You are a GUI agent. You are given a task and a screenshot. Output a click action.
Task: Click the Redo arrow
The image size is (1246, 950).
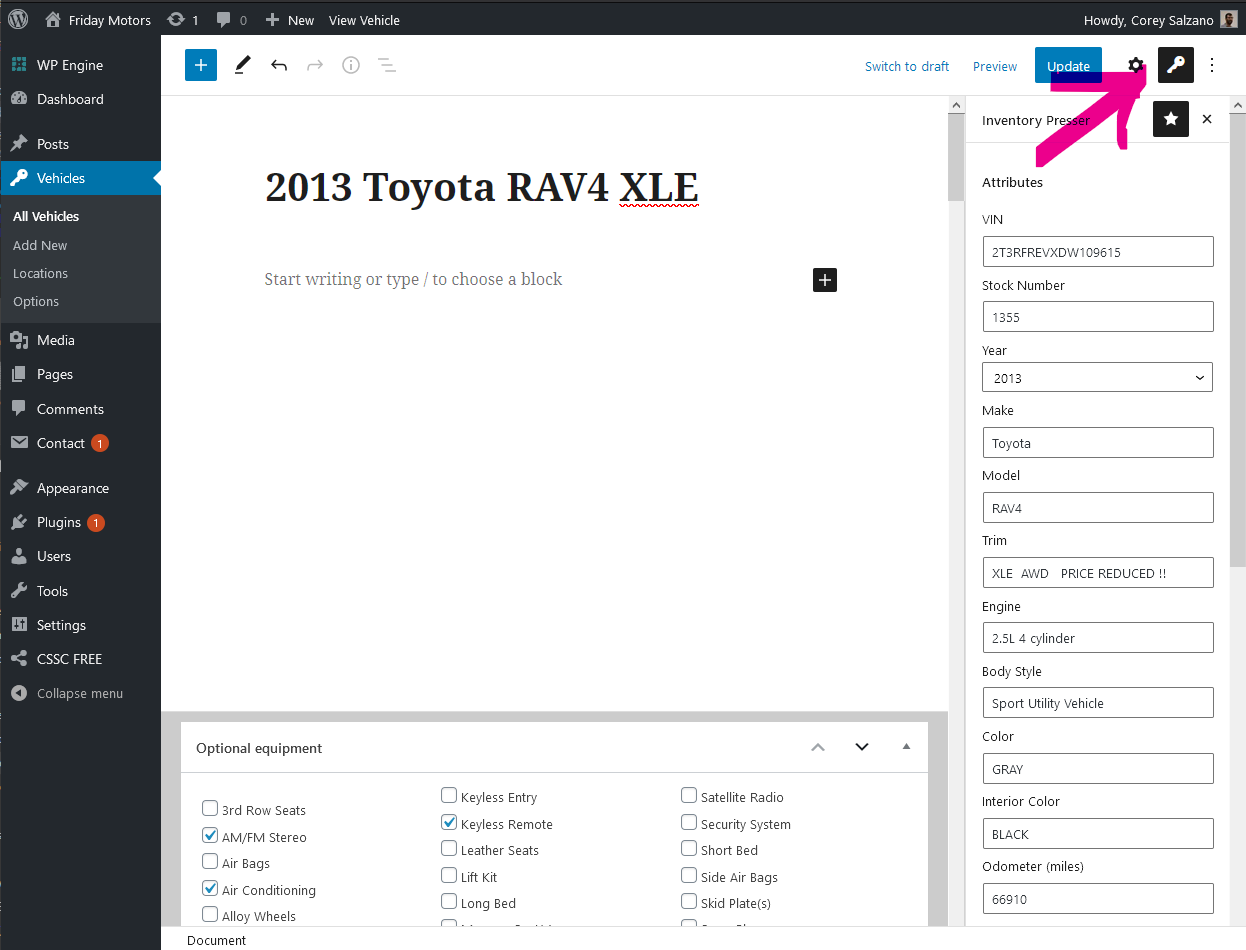pyautogui.click(x=315, y=66)
